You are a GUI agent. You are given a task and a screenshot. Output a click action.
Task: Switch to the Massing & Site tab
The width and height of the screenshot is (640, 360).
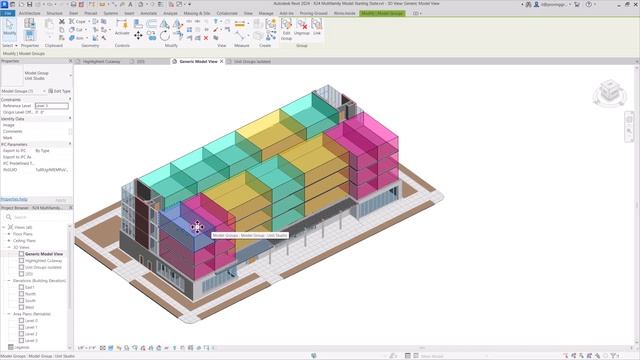[197, 13]
